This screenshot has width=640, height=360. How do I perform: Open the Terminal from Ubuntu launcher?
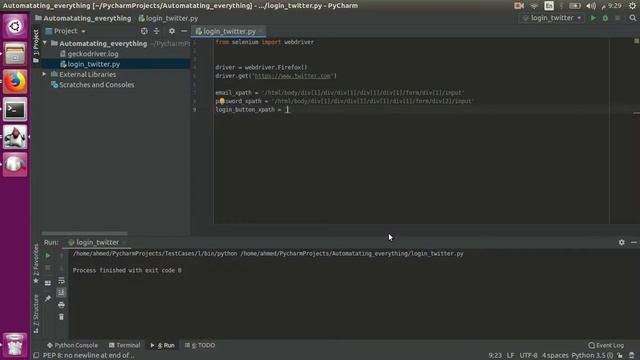[x=15, y=109]
